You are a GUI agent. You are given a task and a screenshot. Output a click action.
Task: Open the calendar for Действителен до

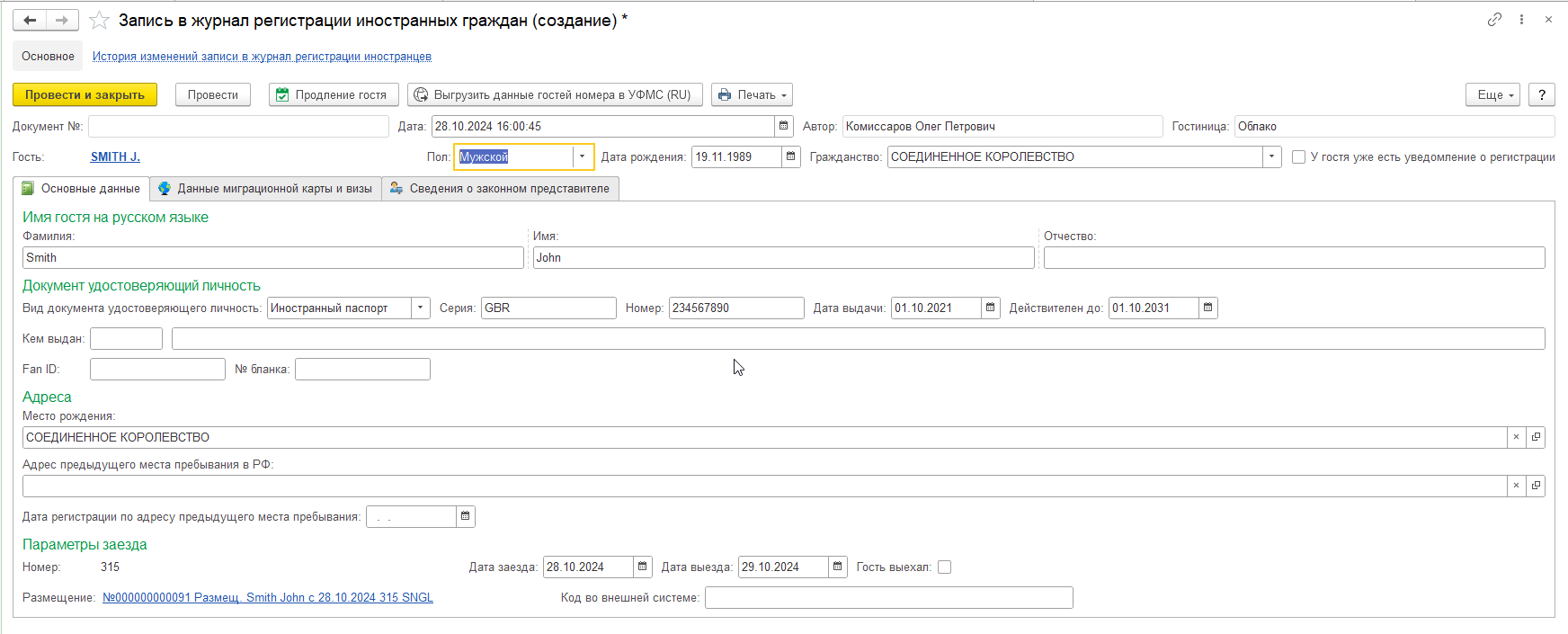coord(1207,308)
